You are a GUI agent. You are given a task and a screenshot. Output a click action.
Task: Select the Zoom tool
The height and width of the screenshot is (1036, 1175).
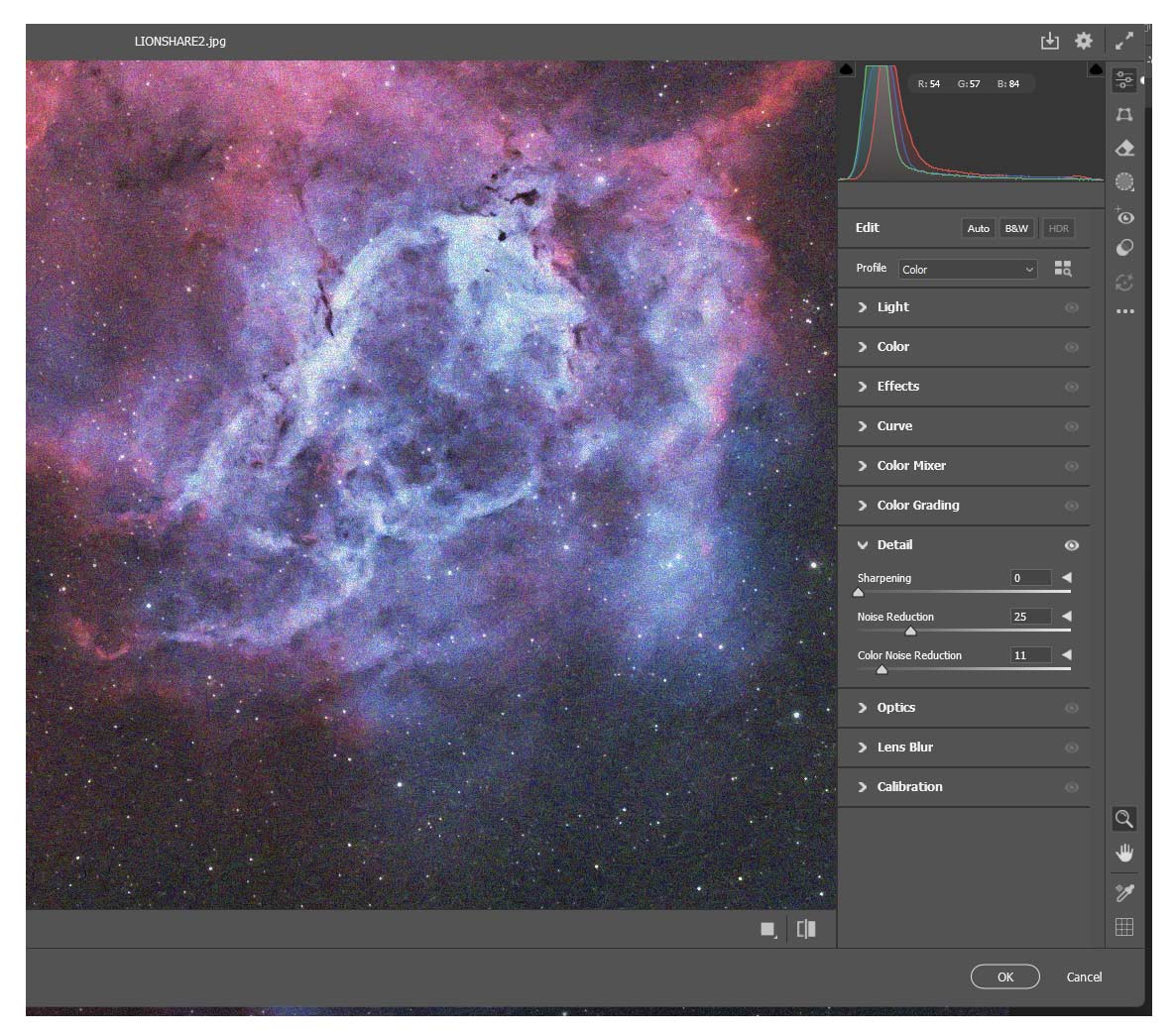(1124, 819)
